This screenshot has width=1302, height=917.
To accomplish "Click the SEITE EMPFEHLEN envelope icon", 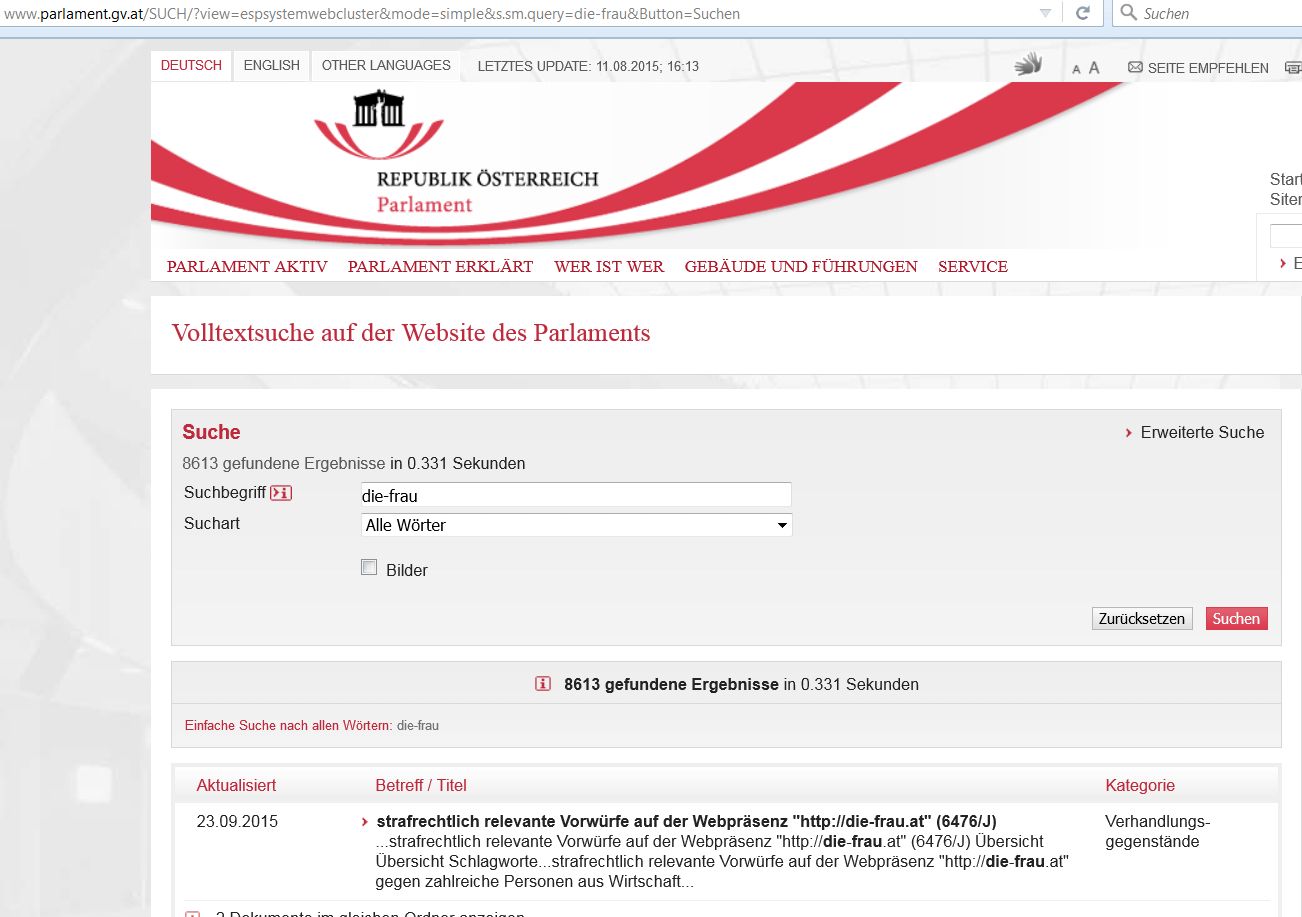I will 1135,67.
